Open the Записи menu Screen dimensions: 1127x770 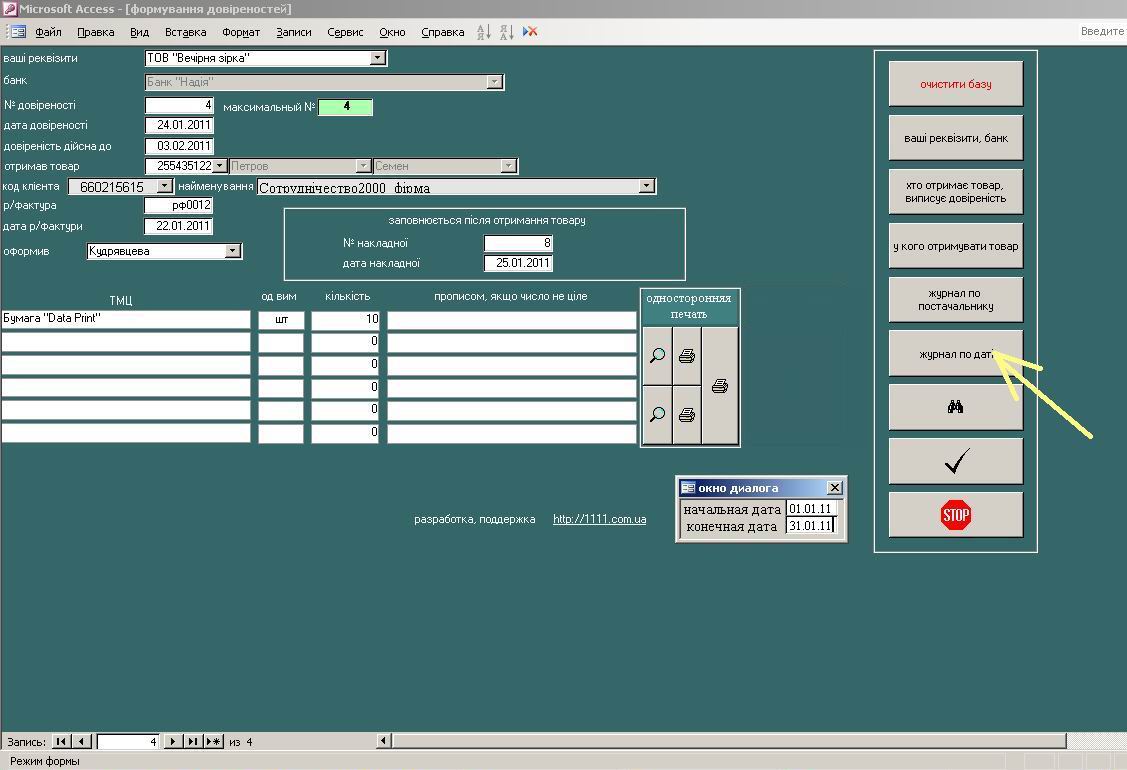[x=294, y=32]
